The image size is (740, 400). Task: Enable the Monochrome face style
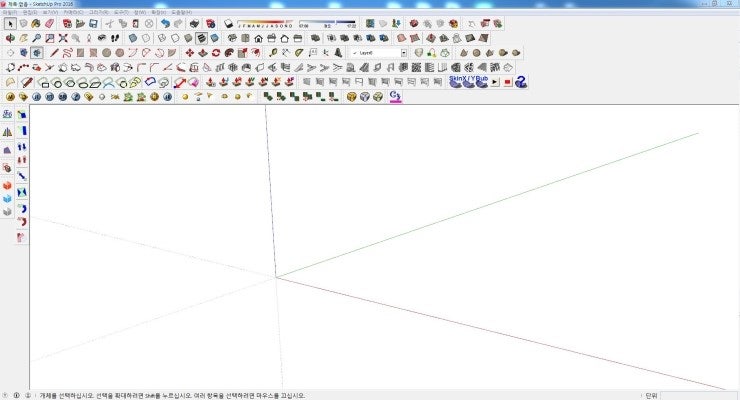tap(215, 38)
